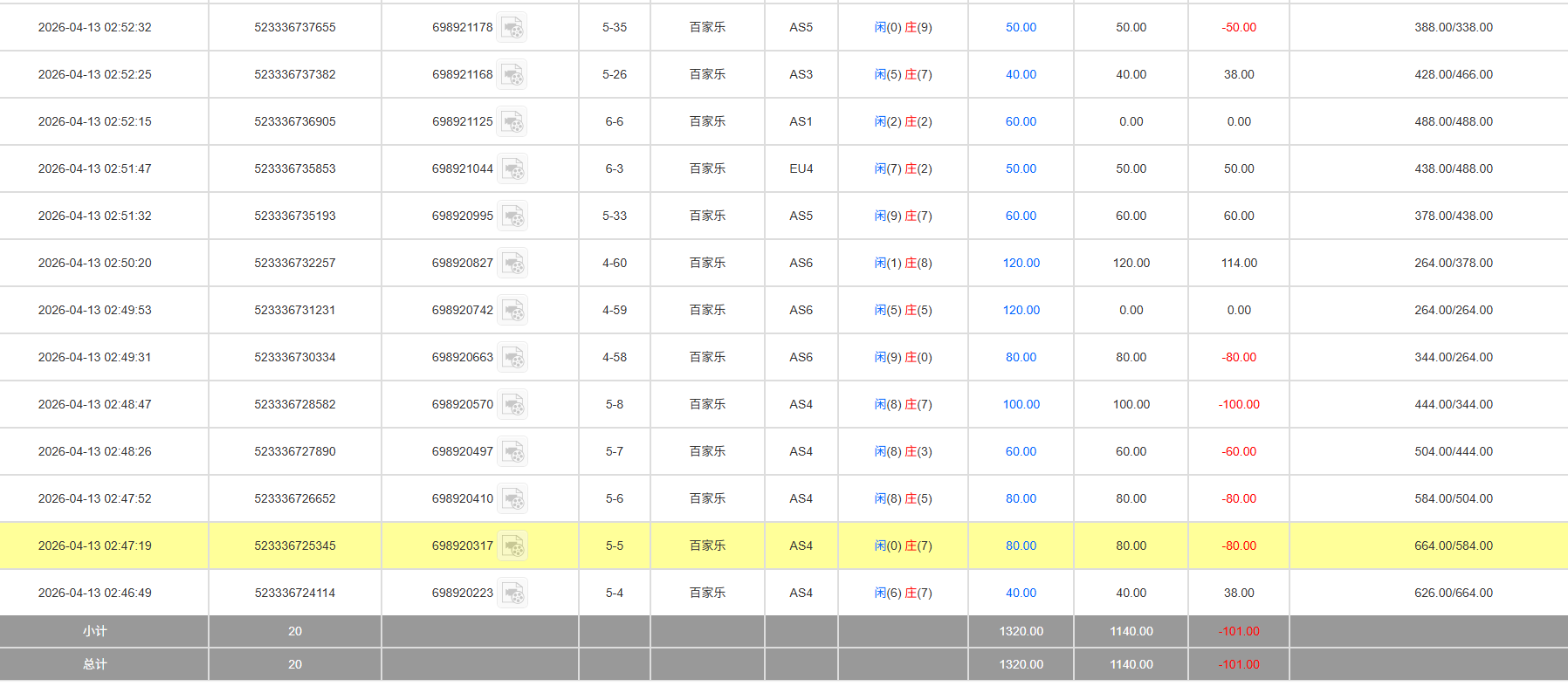Image resolution: width=1568 pixels, height=693 pixels.
Task: View video replay for game 698920410
Action: [x=512, y=499]
